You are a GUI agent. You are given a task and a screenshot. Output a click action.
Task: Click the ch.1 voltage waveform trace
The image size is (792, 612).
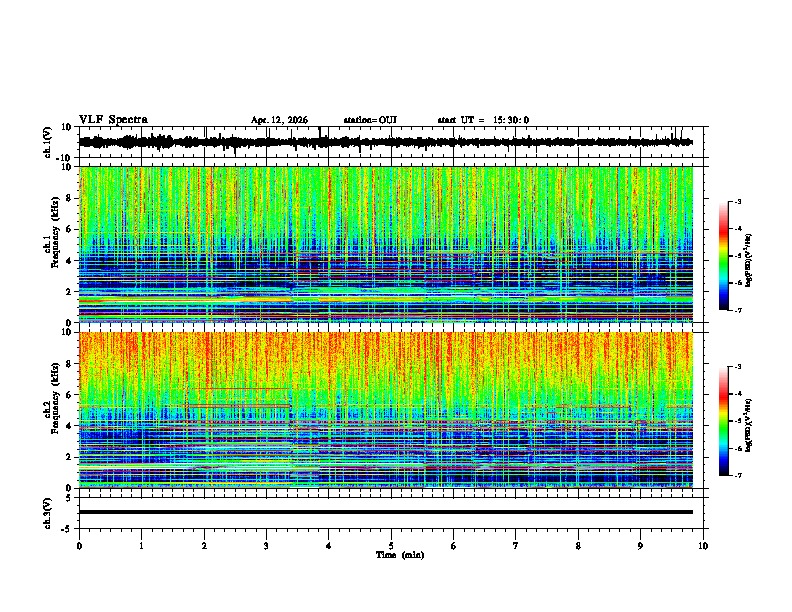pos(386,142)
